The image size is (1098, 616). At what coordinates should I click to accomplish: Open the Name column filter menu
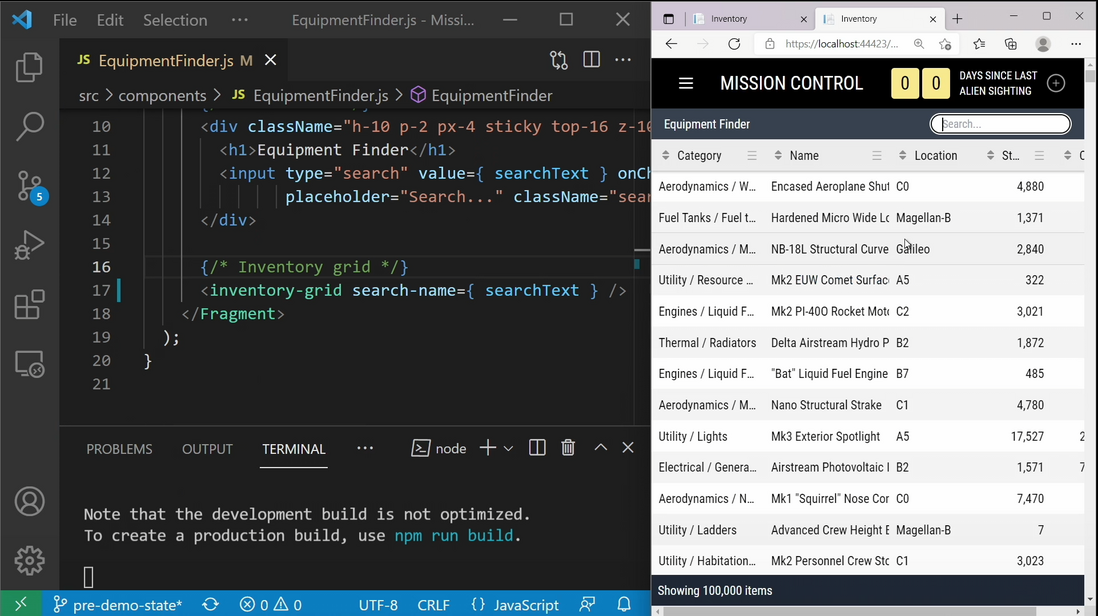point(877,155)
